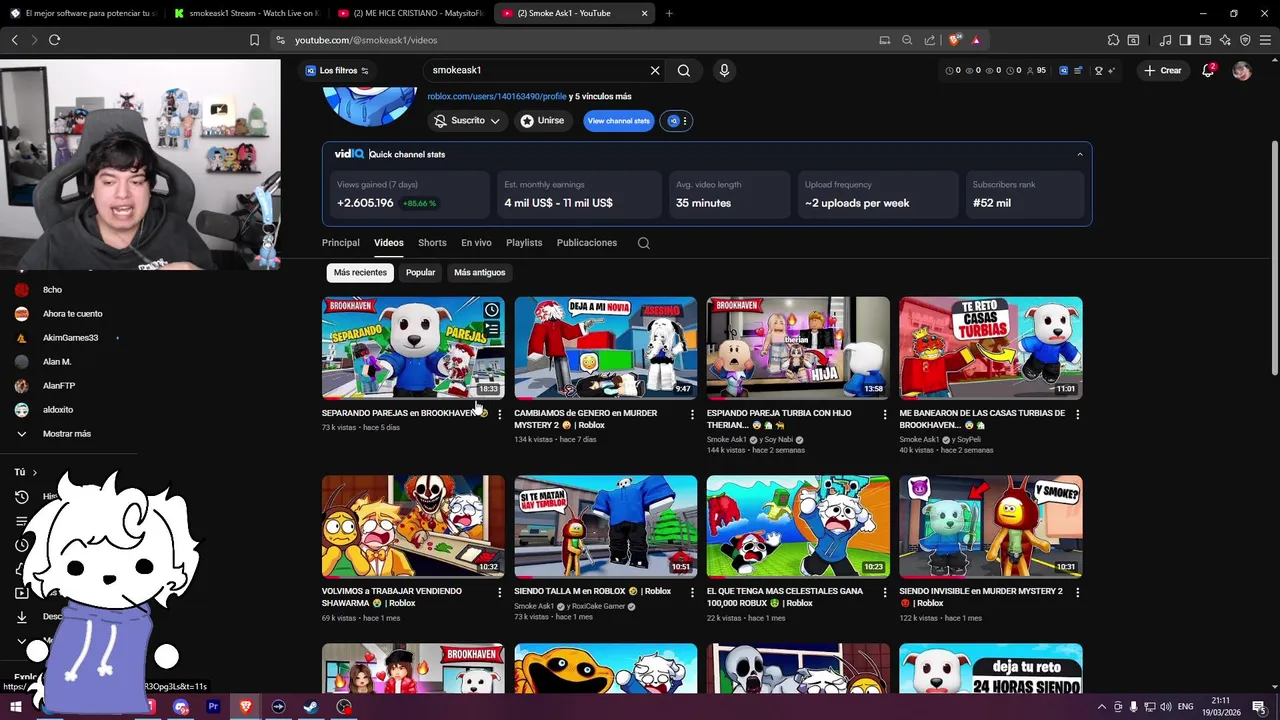Screen dimensions: 1280x720
Task: Add SEPARANDO PAREJAS video to Watch Later
Action: (x=492, y=310)
